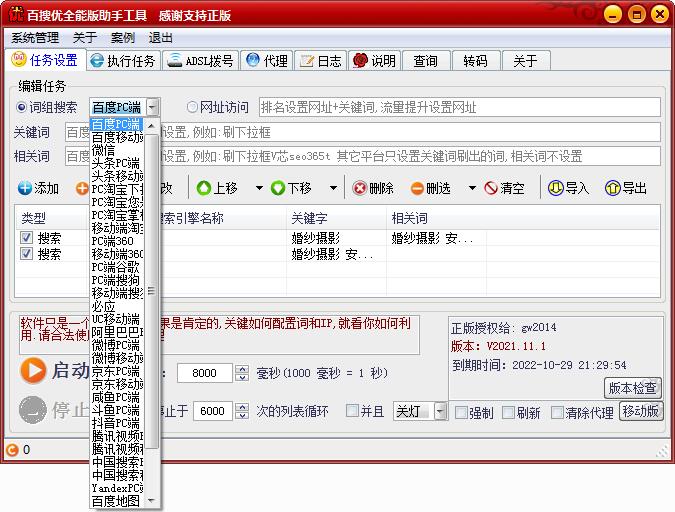Image resolution: width=675 pixels, height=512 pixels.
Task: Click the 关于 menu in menu bar
Action: tap(85, 38)
